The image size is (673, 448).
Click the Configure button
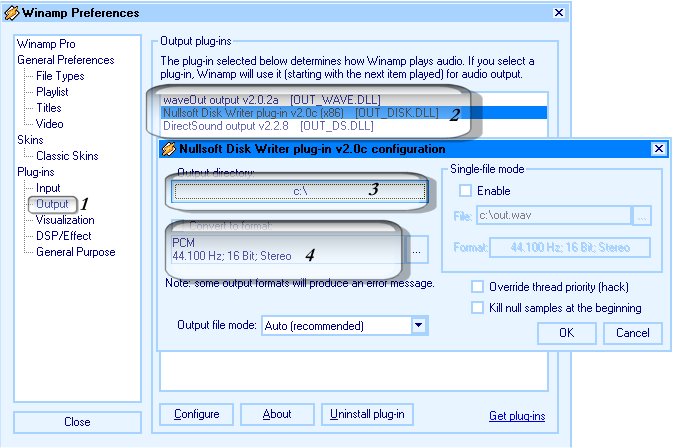[196, 414]
